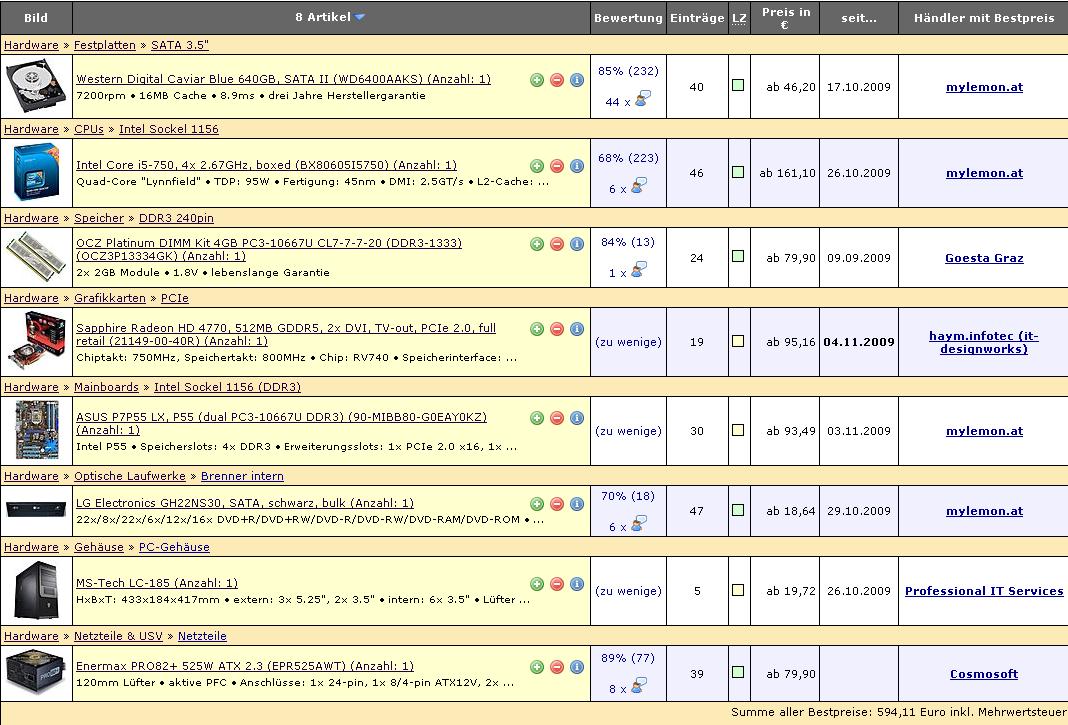Open the Professional IT Services dealer link
The height and width of the screenshot is (725, 1068).
tap(984, 591)
